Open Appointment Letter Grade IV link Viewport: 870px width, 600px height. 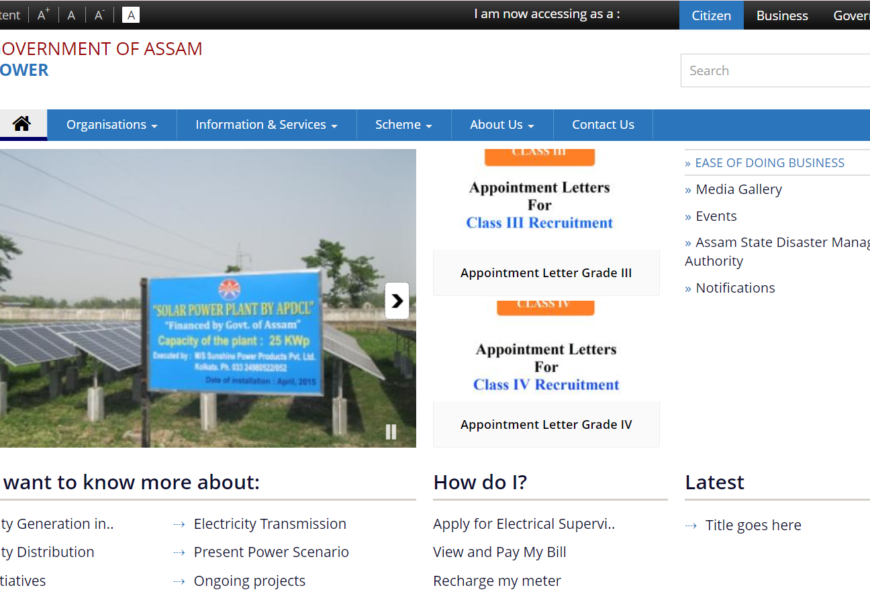(x=546, y=425)
